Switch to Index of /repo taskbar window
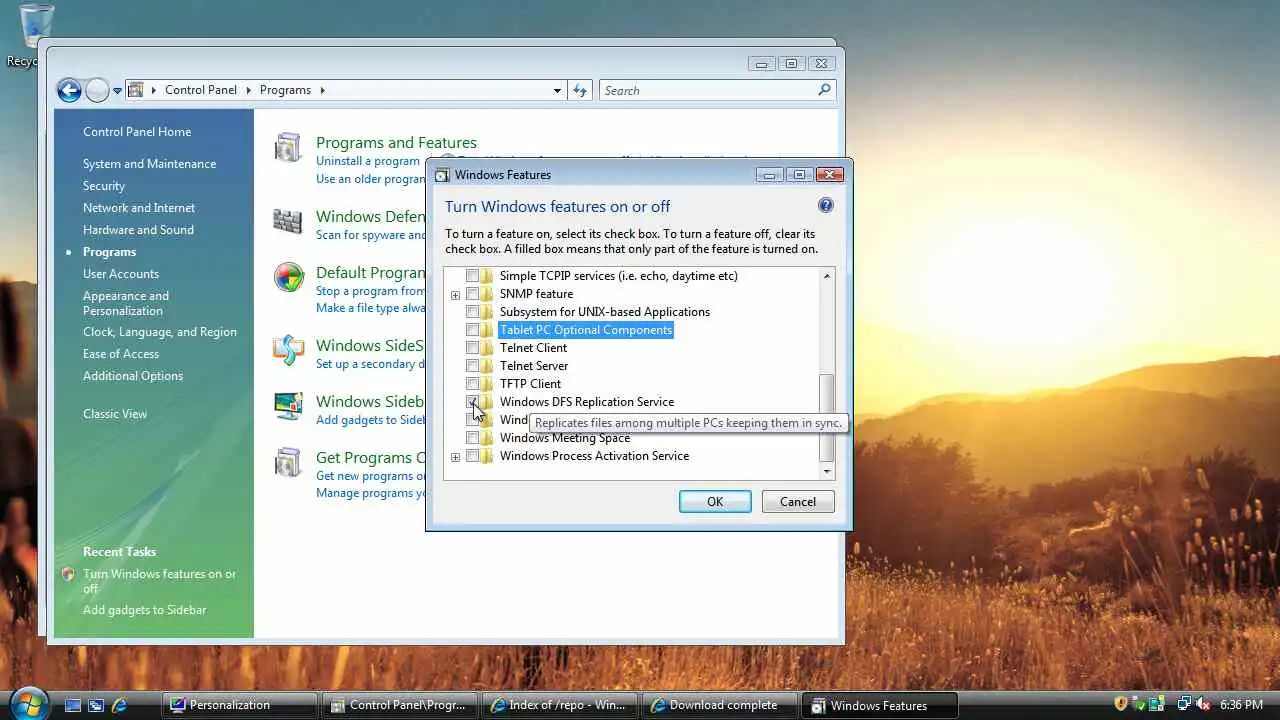 [560, 705]
